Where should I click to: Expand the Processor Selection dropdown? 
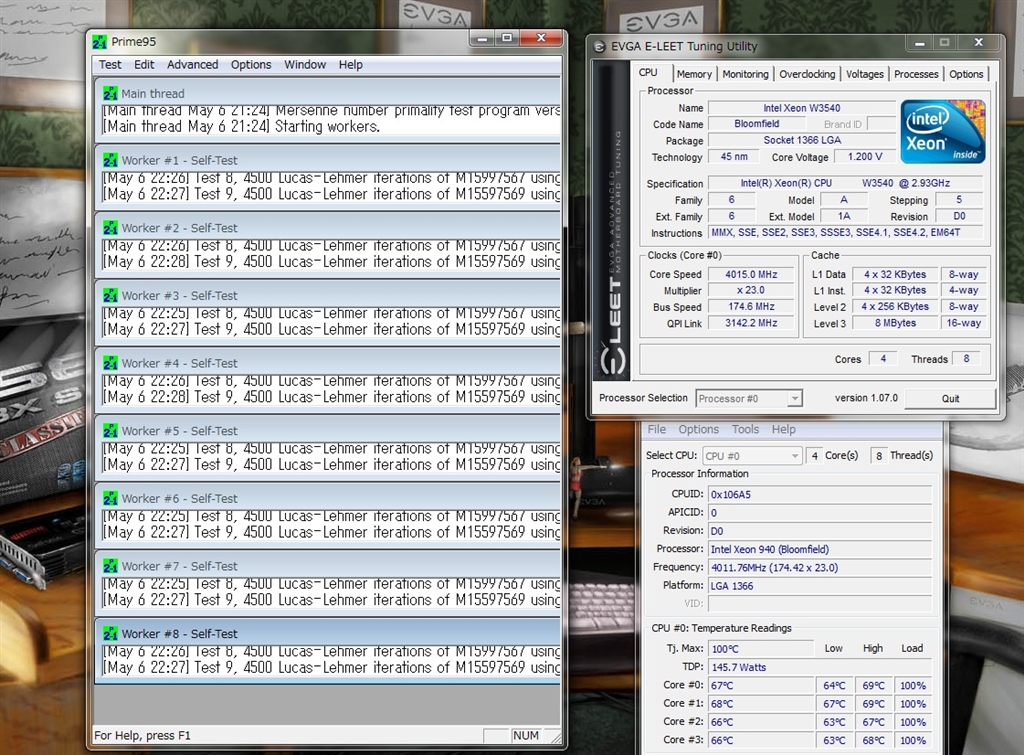(794, 398)
